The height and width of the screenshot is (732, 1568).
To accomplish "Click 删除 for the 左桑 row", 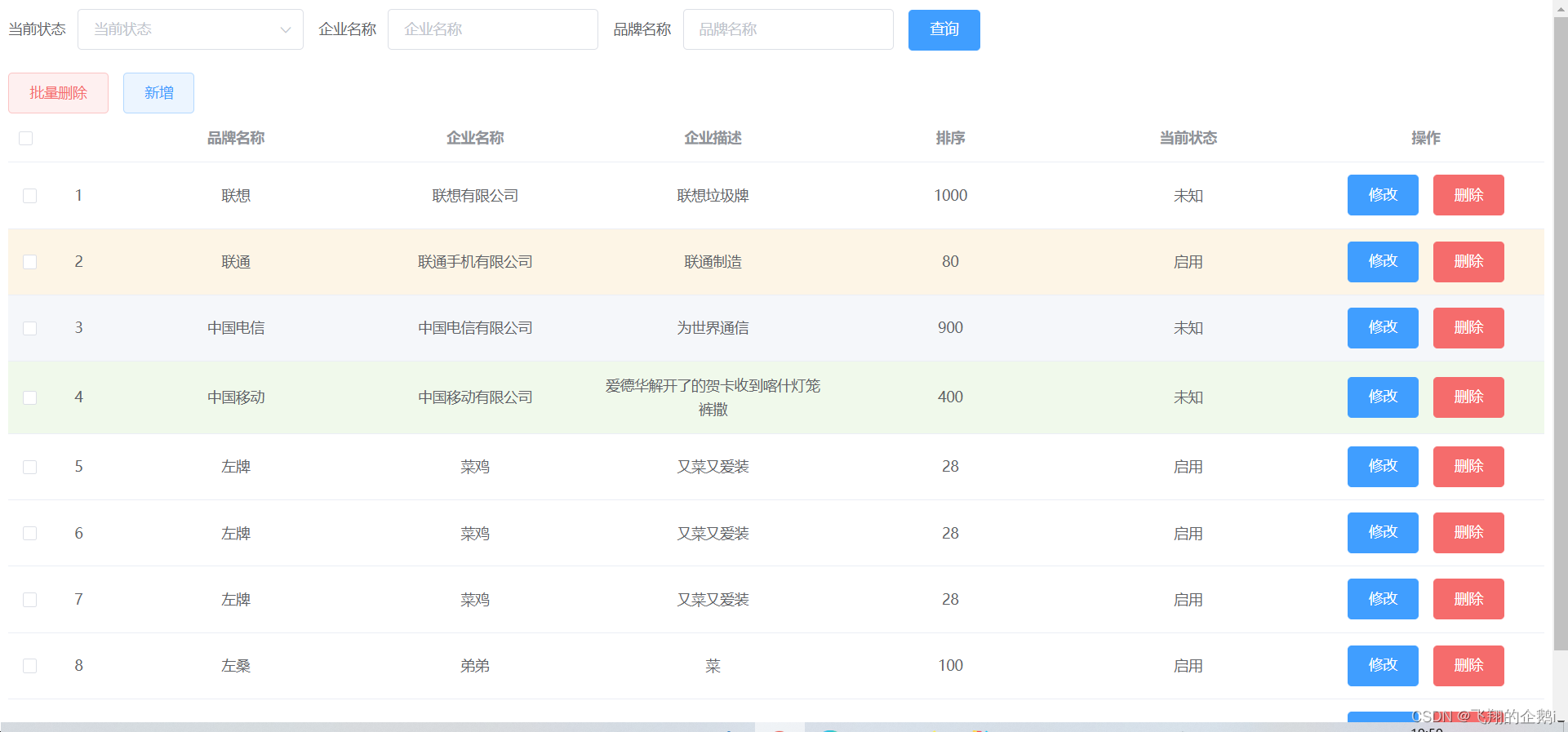I will click(1468, 666).
